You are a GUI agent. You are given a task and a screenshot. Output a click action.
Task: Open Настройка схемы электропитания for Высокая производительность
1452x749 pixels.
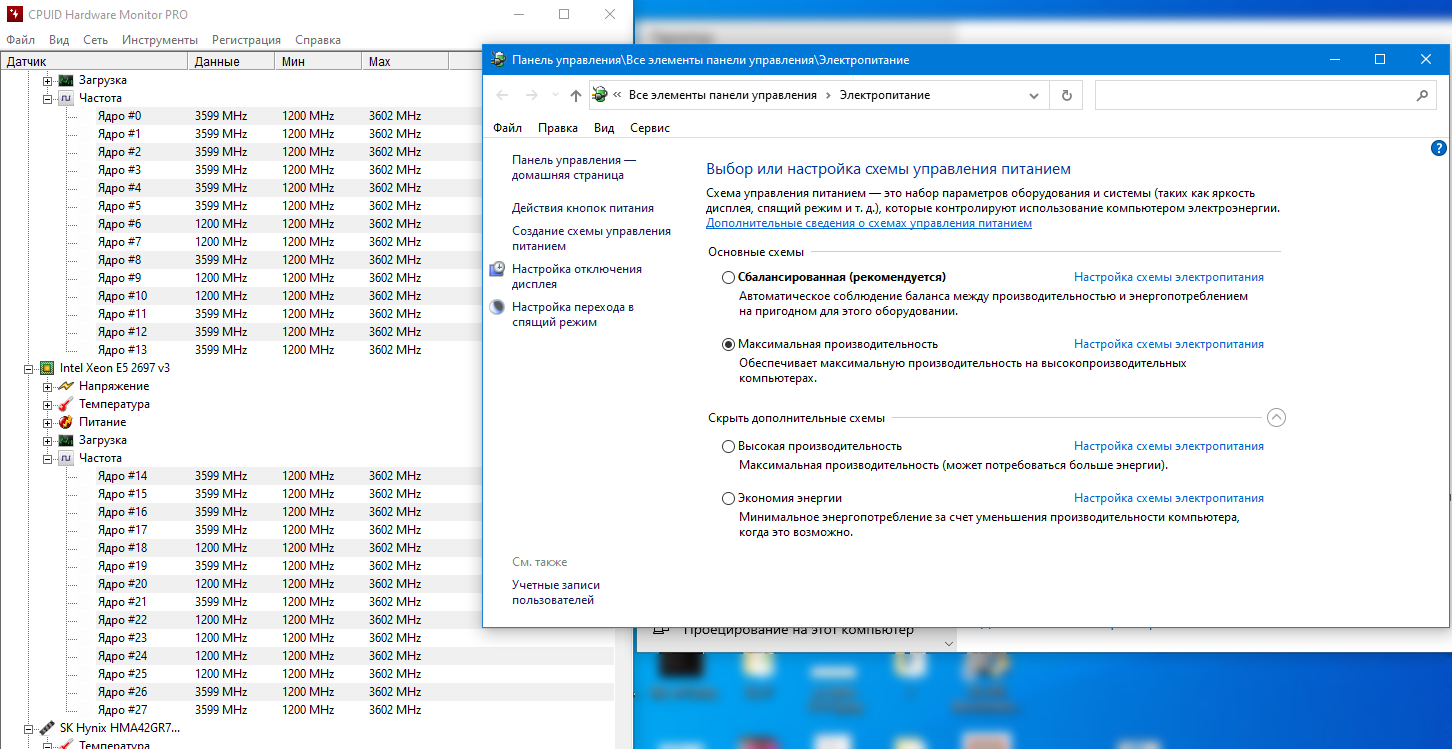pos(1169,446)
